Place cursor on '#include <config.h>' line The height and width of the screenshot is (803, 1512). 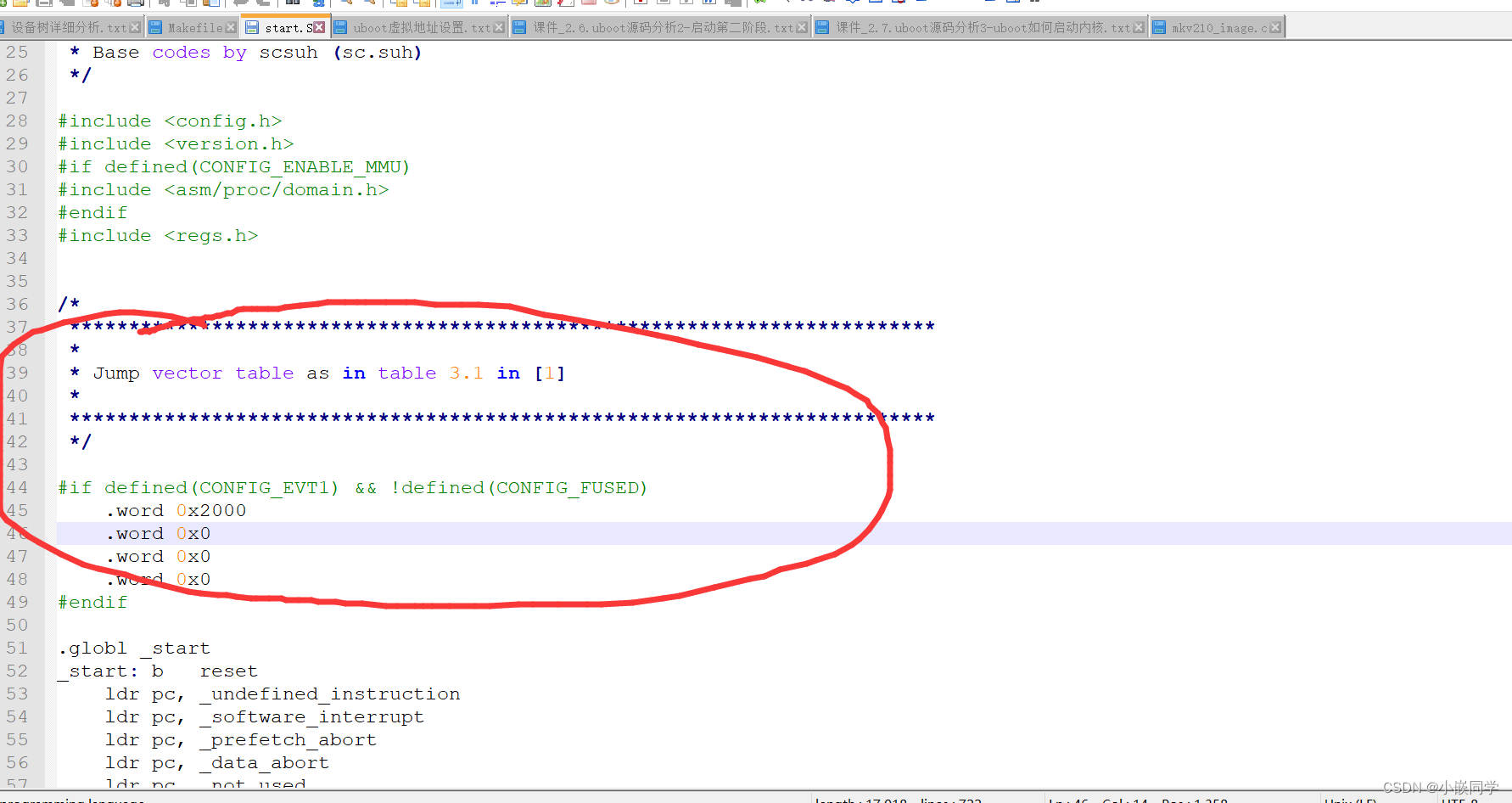(x=170, y=121)
